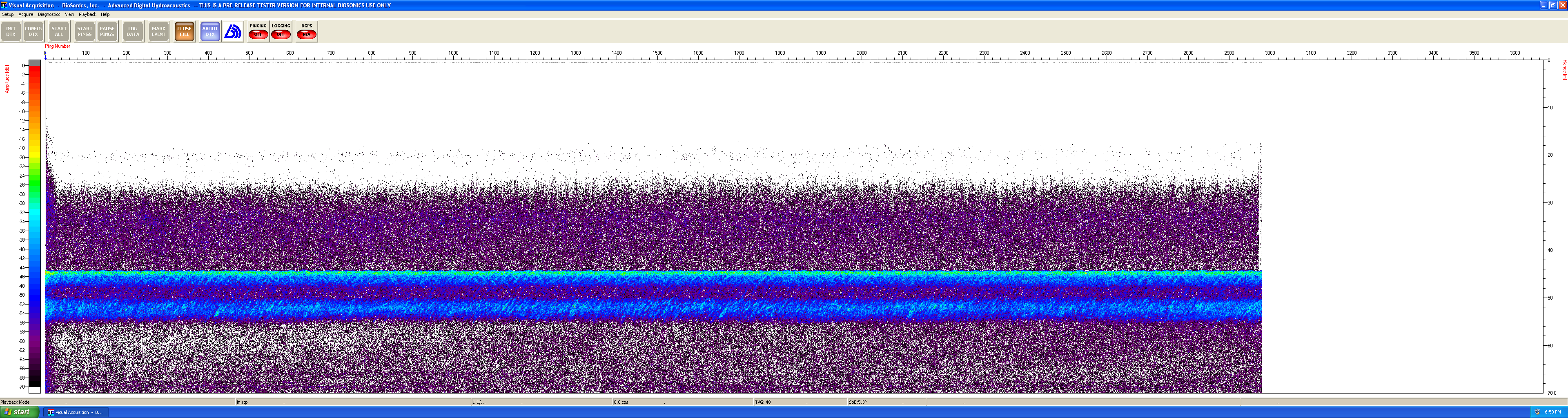The image size is (1568, 418).
Task: Click the amplitude color scale bar
Action: (35, 226)
